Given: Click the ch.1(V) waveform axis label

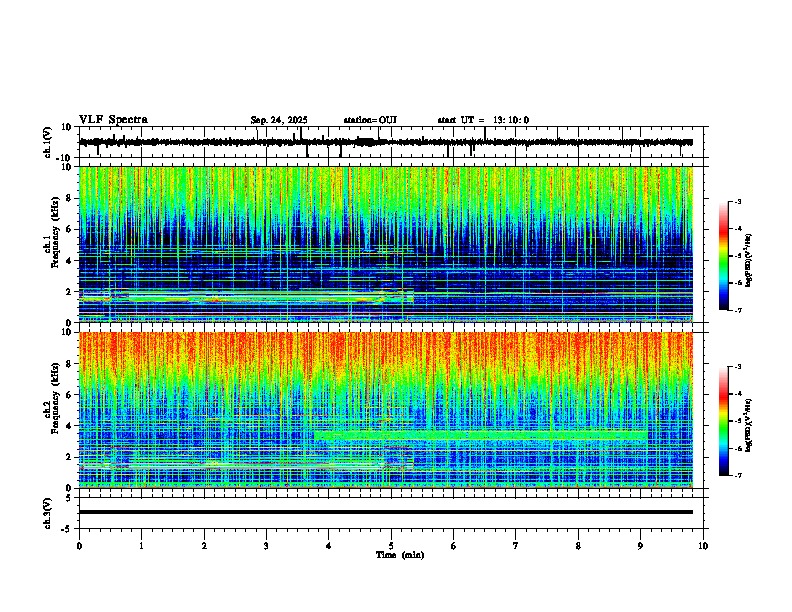Looking at the screenshot, I should pos(48,142).
